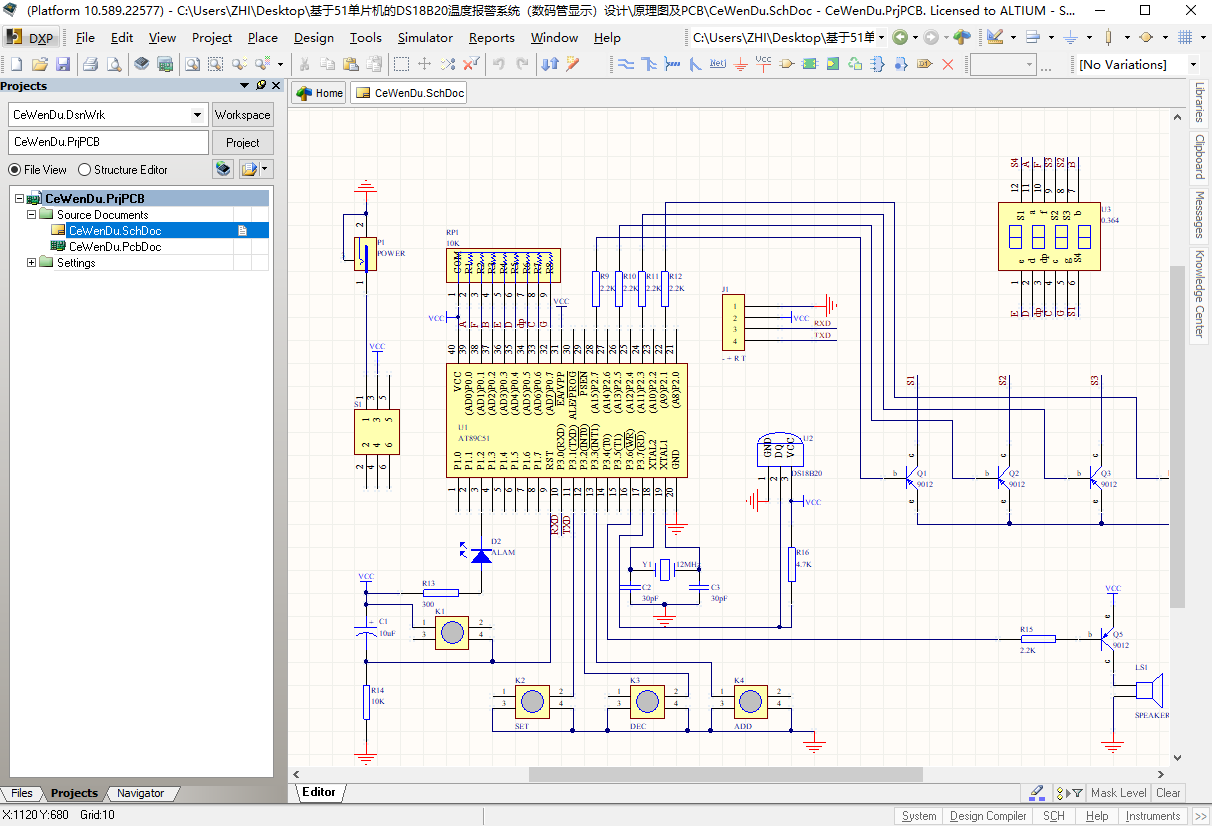This screenshot has width=1212, height=826.
Task: Click the GND power port icon
Action: (741, 64)
